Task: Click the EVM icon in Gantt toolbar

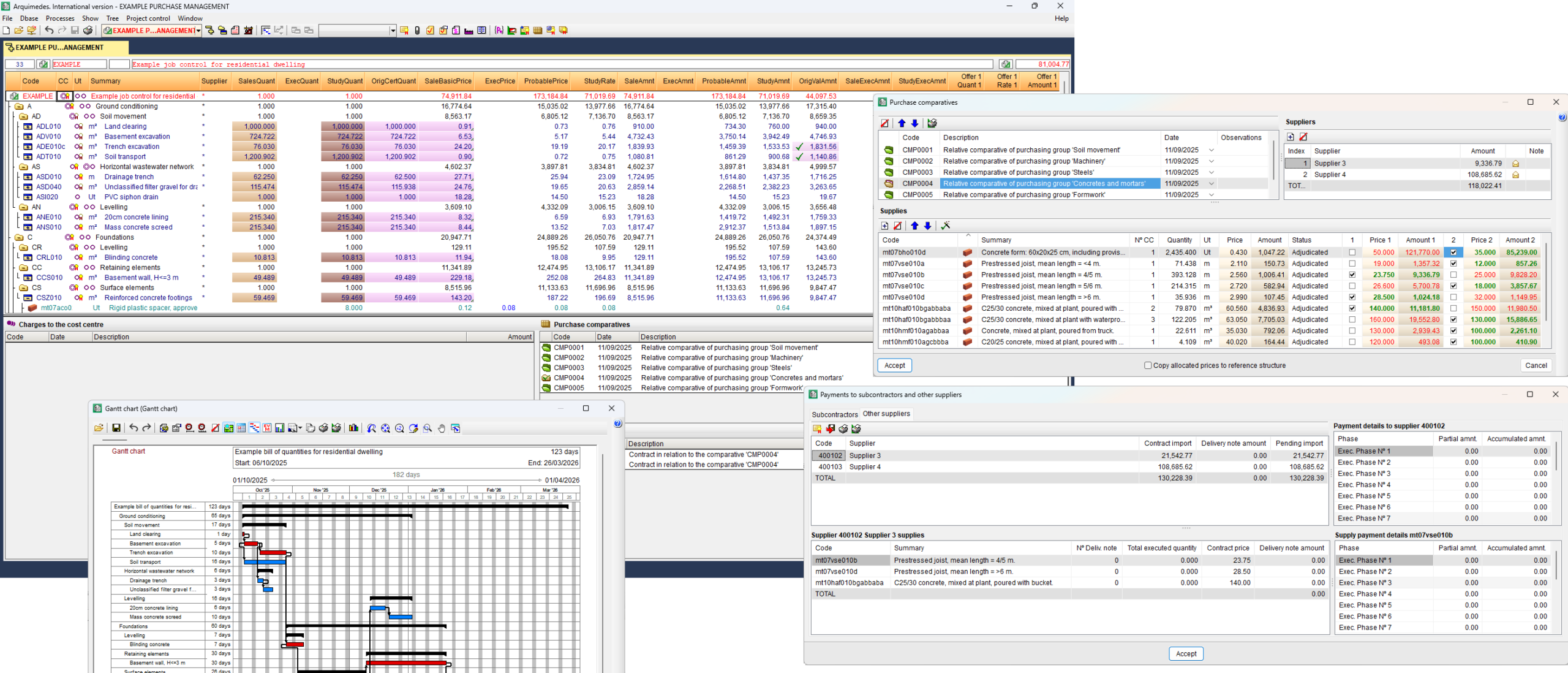Action: 267,428
